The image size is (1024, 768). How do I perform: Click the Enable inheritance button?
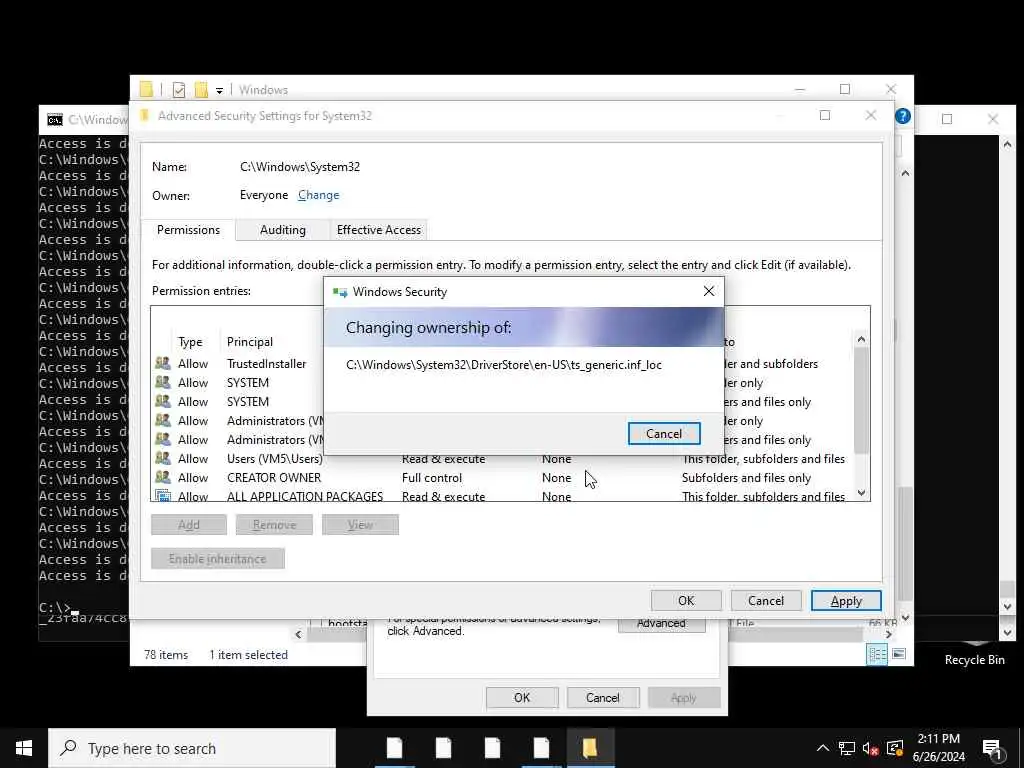pyautogui.click(x=217, y=558)
